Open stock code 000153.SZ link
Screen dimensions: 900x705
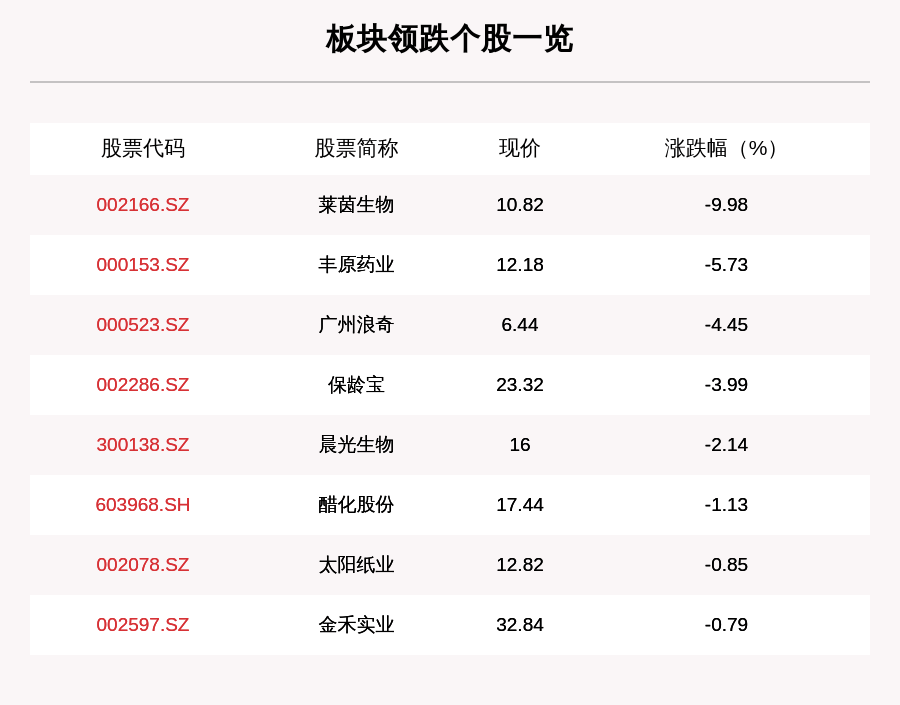[x=143, y=265]
